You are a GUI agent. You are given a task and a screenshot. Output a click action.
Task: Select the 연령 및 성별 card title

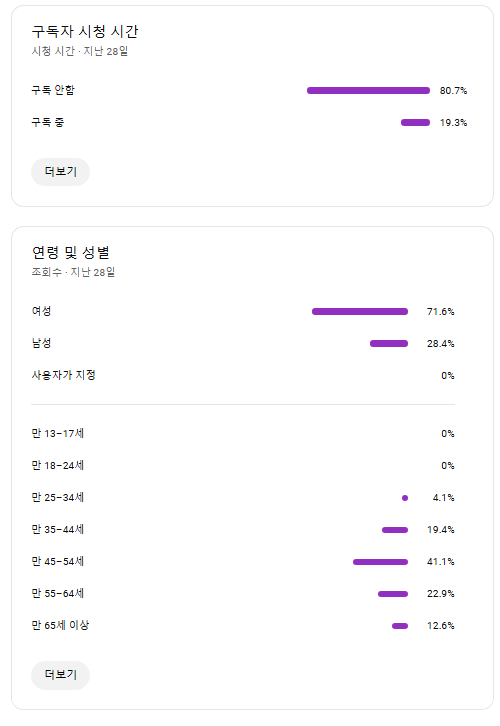point(70,252)
